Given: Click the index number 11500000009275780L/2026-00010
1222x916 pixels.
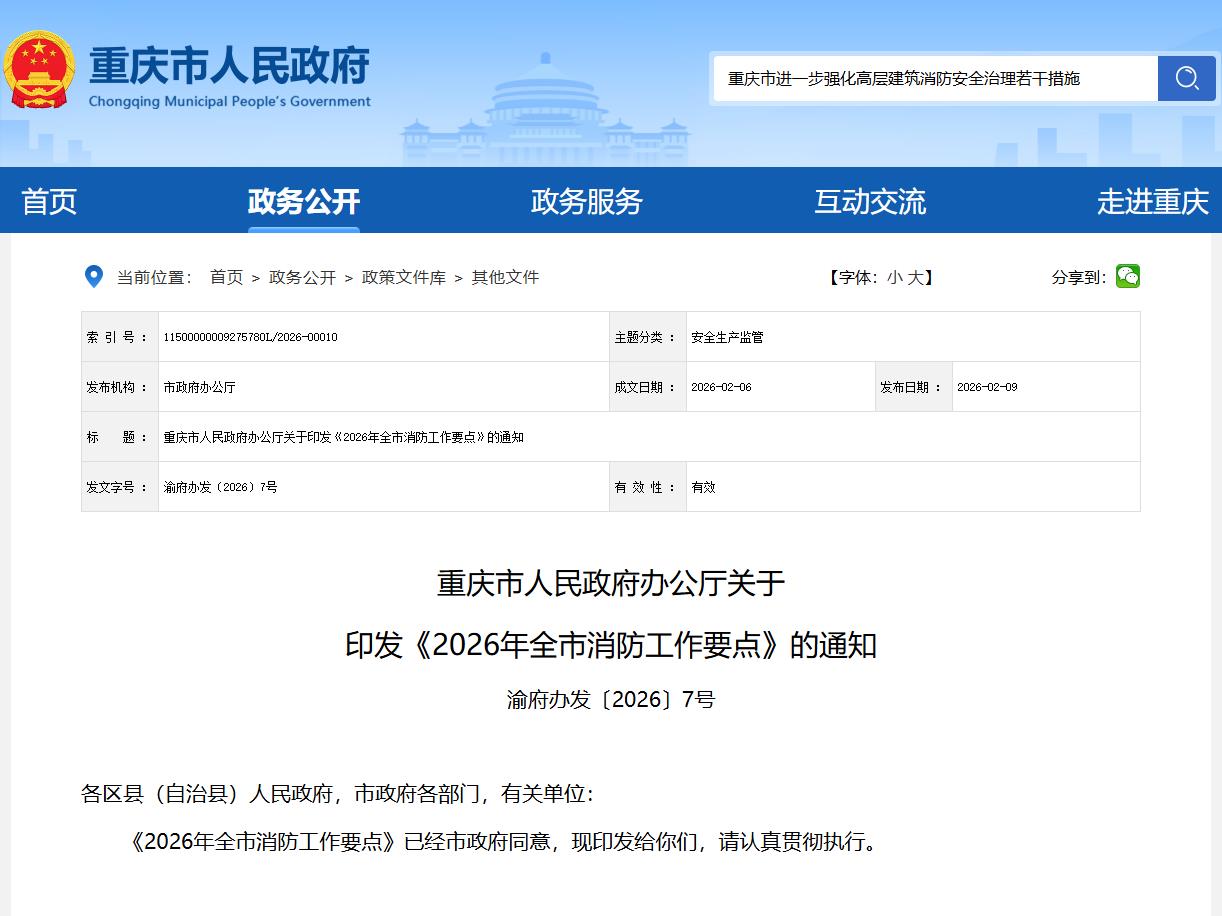Looking at the screenshot, I should tap(250, 337).
